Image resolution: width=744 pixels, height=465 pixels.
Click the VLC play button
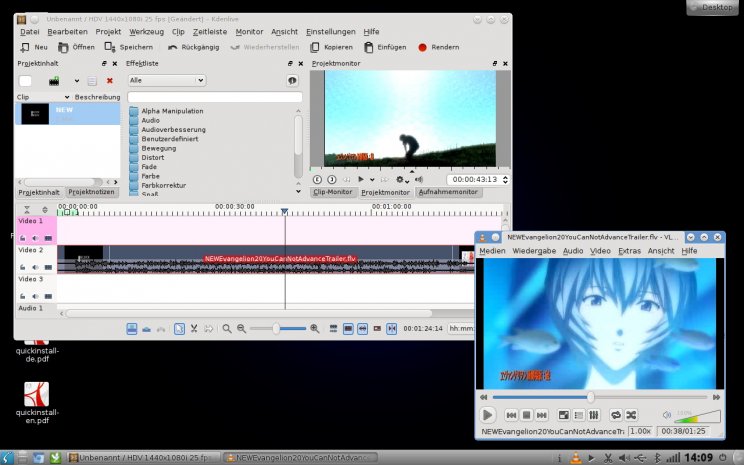[x=487, y=415]
